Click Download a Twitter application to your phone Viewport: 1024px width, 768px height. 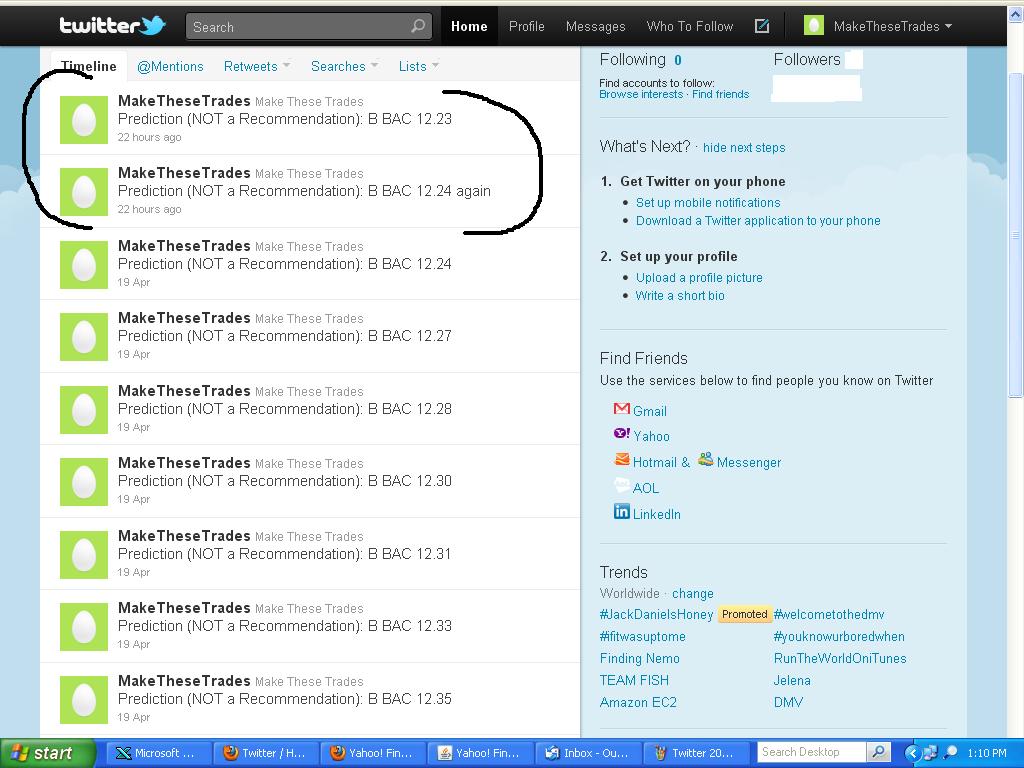[758, 221]
